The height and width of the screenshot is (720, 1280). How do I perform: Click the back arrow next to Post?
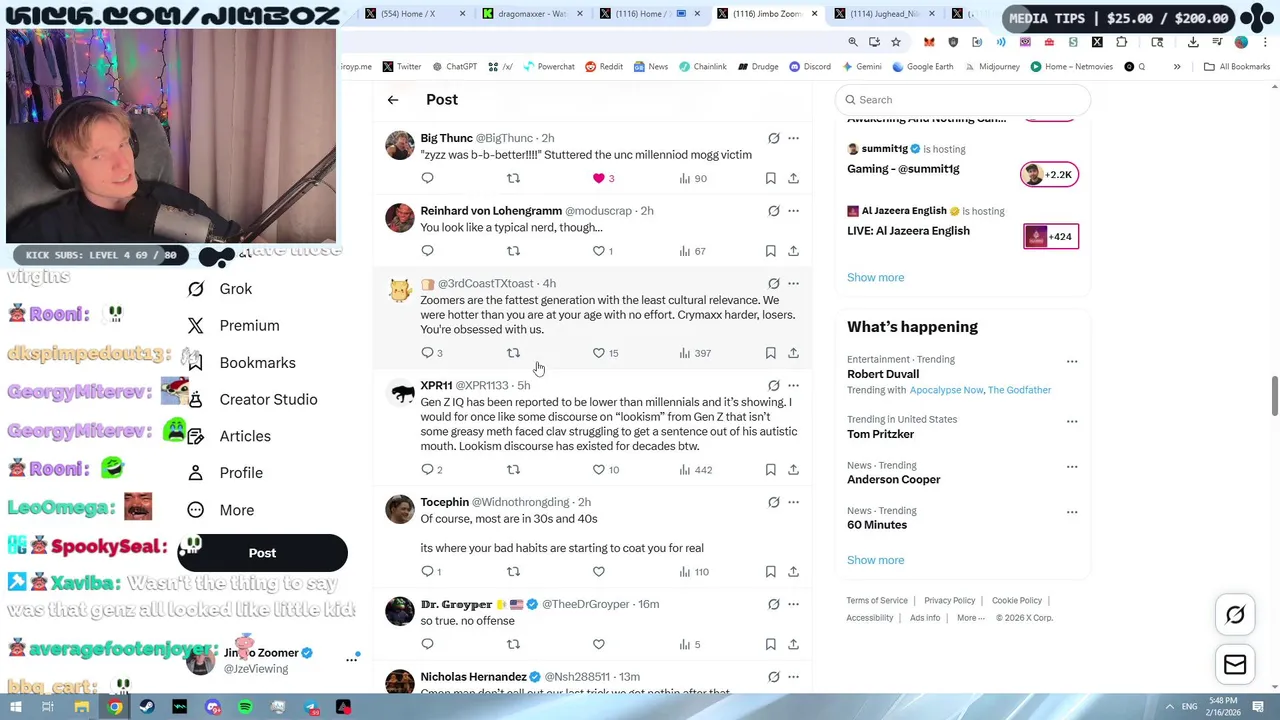click(393, 100)
